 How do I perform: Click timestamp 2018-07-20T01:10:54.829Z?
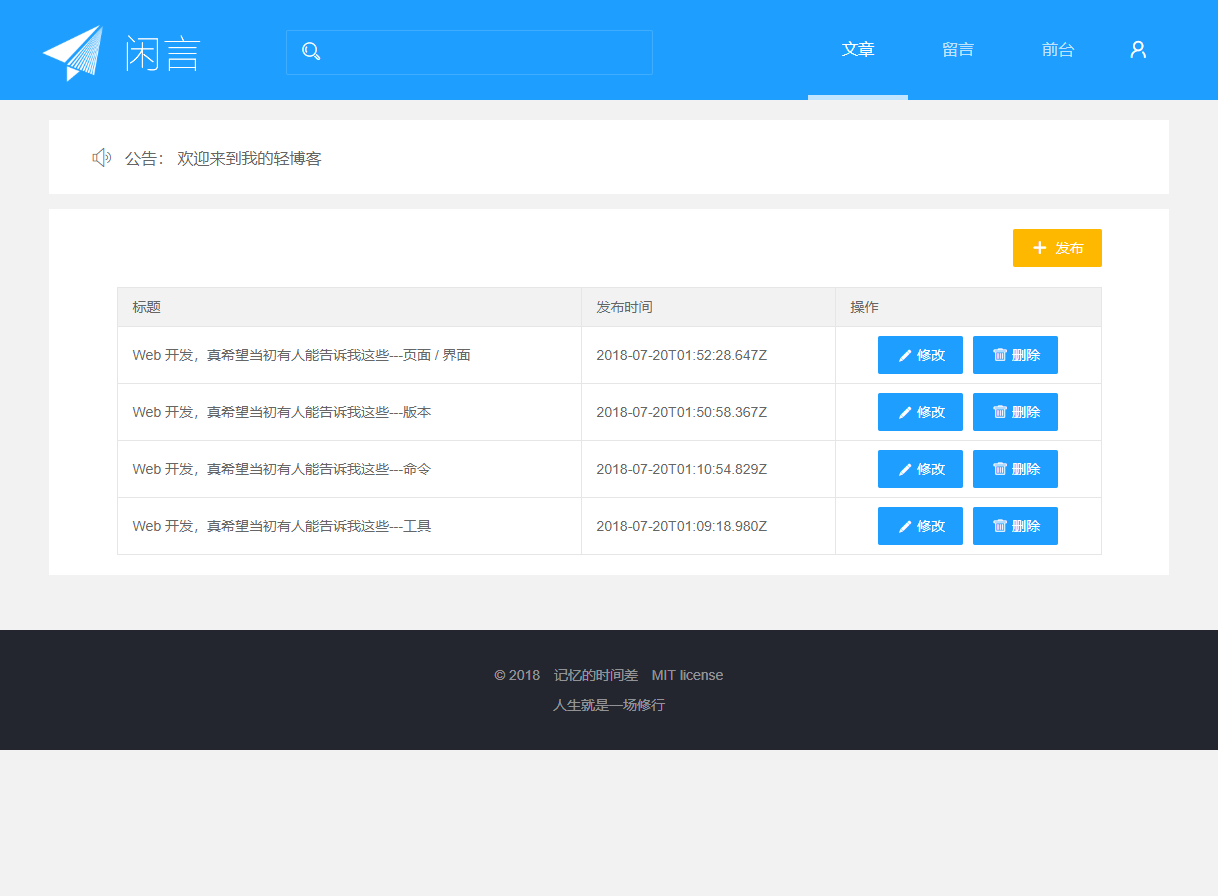coord(682,469)
